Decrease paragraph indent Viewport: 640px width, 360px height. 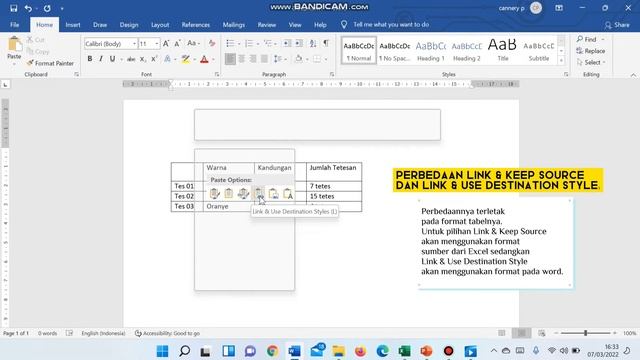[287, 43]
